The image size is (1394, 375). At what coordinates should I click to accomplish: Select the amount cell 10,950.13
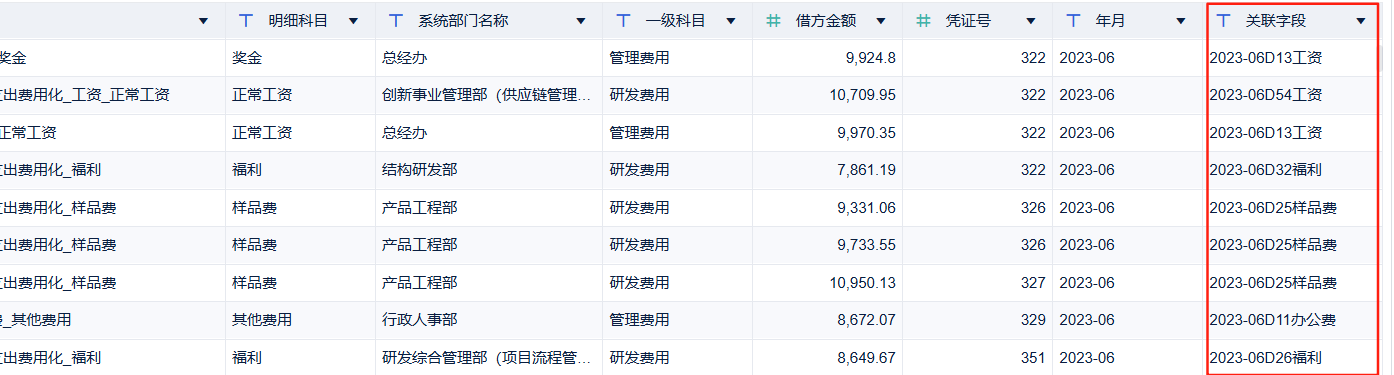[863, 283]
